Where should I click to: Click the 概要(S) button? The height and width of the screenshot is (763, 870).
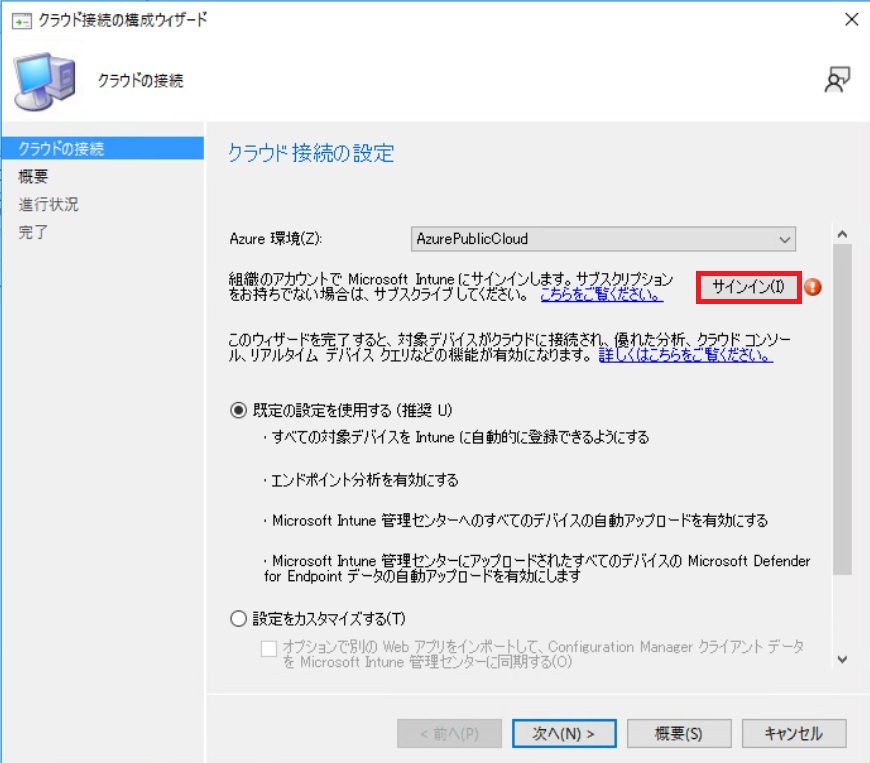point(678,733)
